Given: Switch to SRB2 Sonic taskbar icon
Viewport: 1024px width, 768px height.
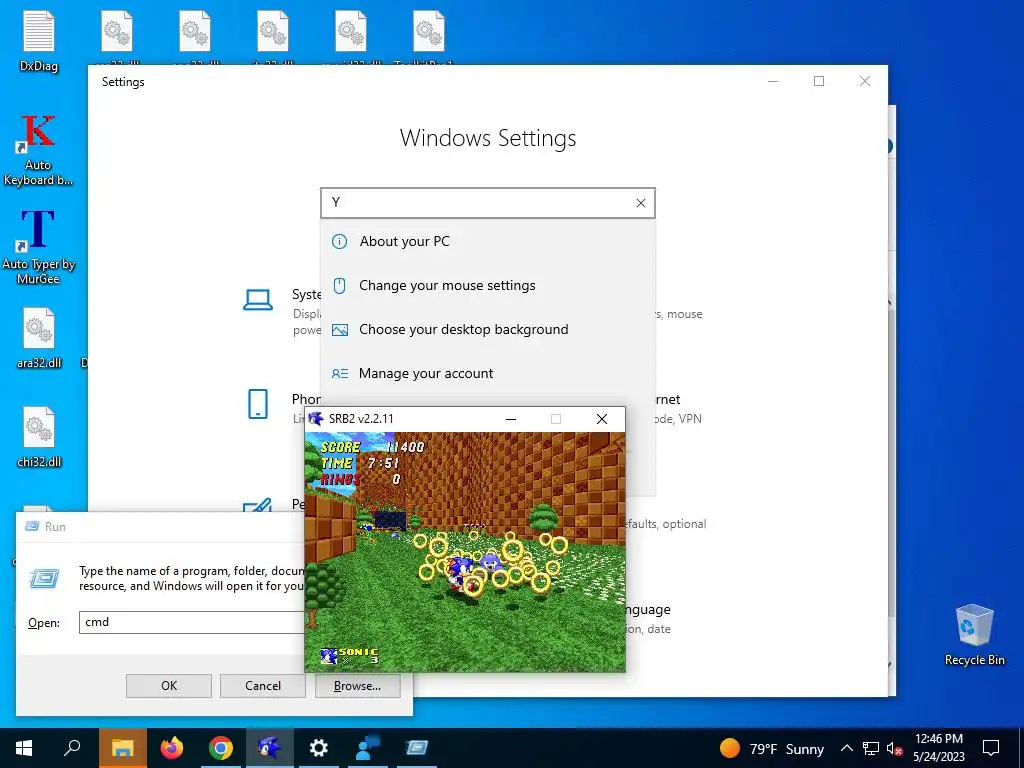Looking at the screenshot, I should (270, 748).
